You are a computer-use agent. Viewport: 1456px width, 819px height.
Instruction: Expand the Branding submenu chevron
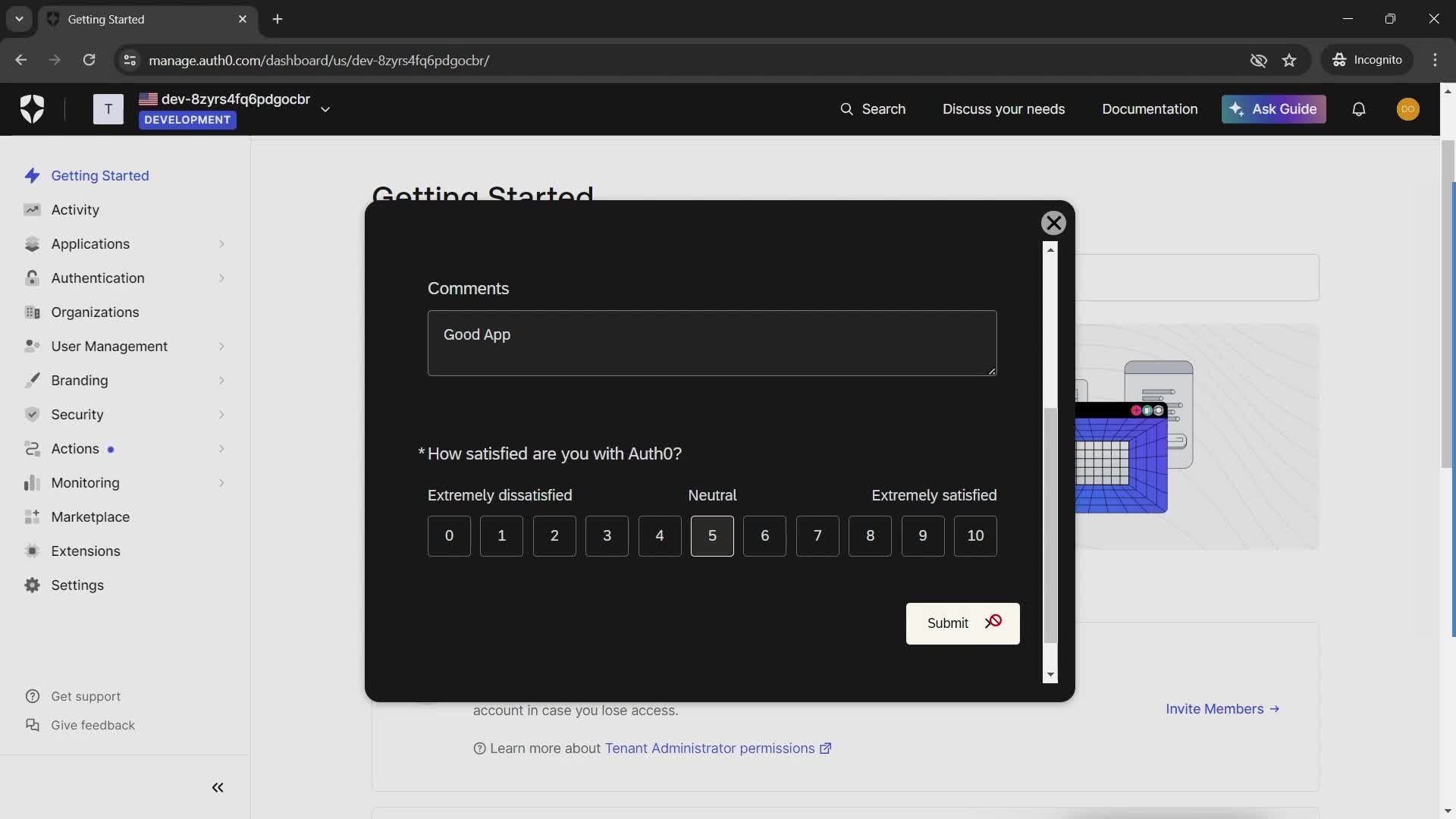tap(221, 381)
